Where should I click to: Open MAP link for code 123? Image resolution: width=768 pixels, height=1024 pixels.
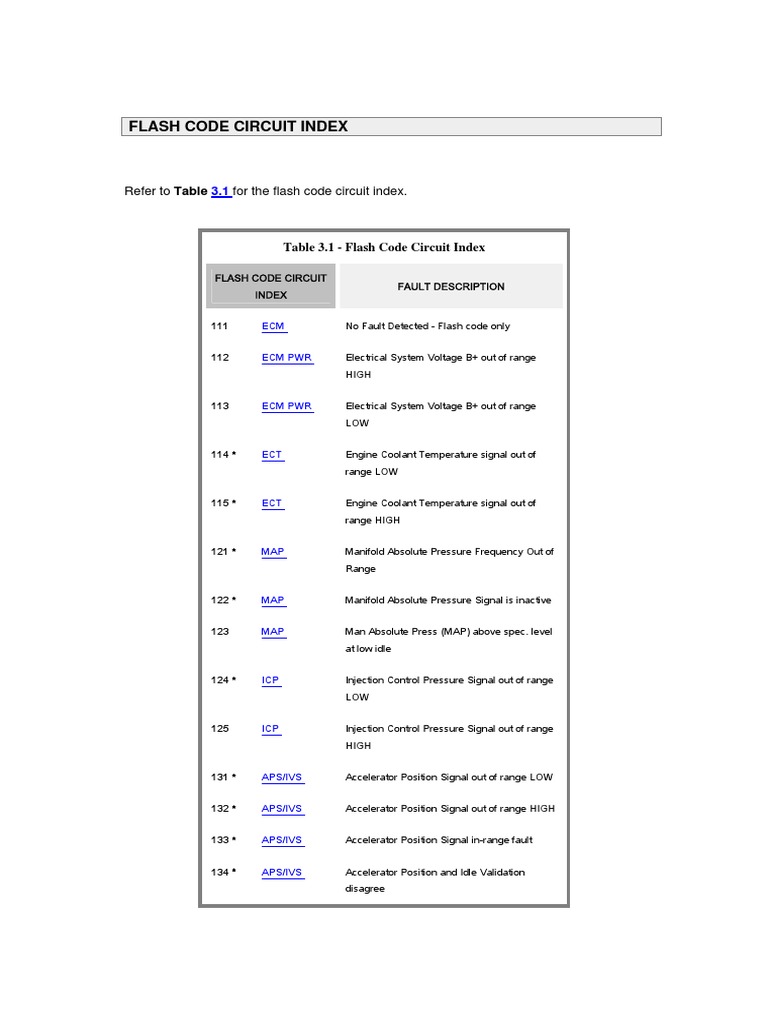tap(272, 632)
